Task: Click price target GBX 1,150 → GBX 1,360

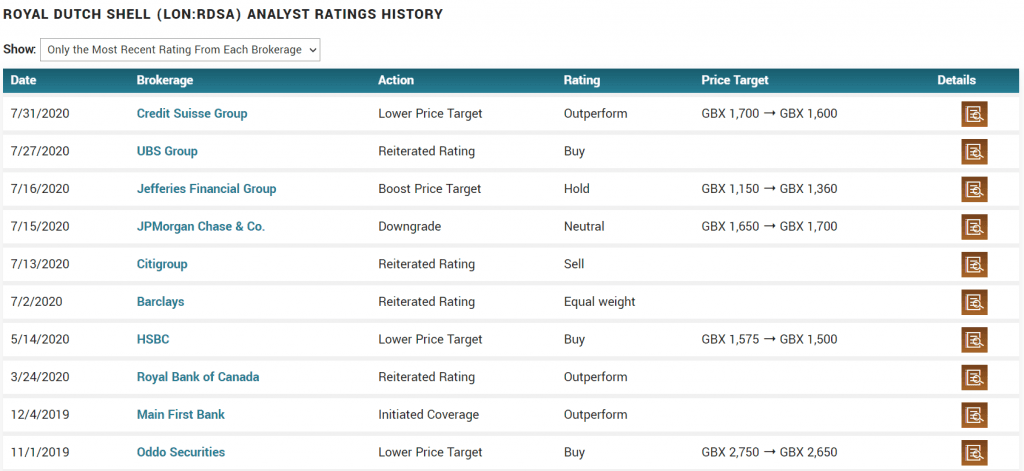Action: coord(769,189)
